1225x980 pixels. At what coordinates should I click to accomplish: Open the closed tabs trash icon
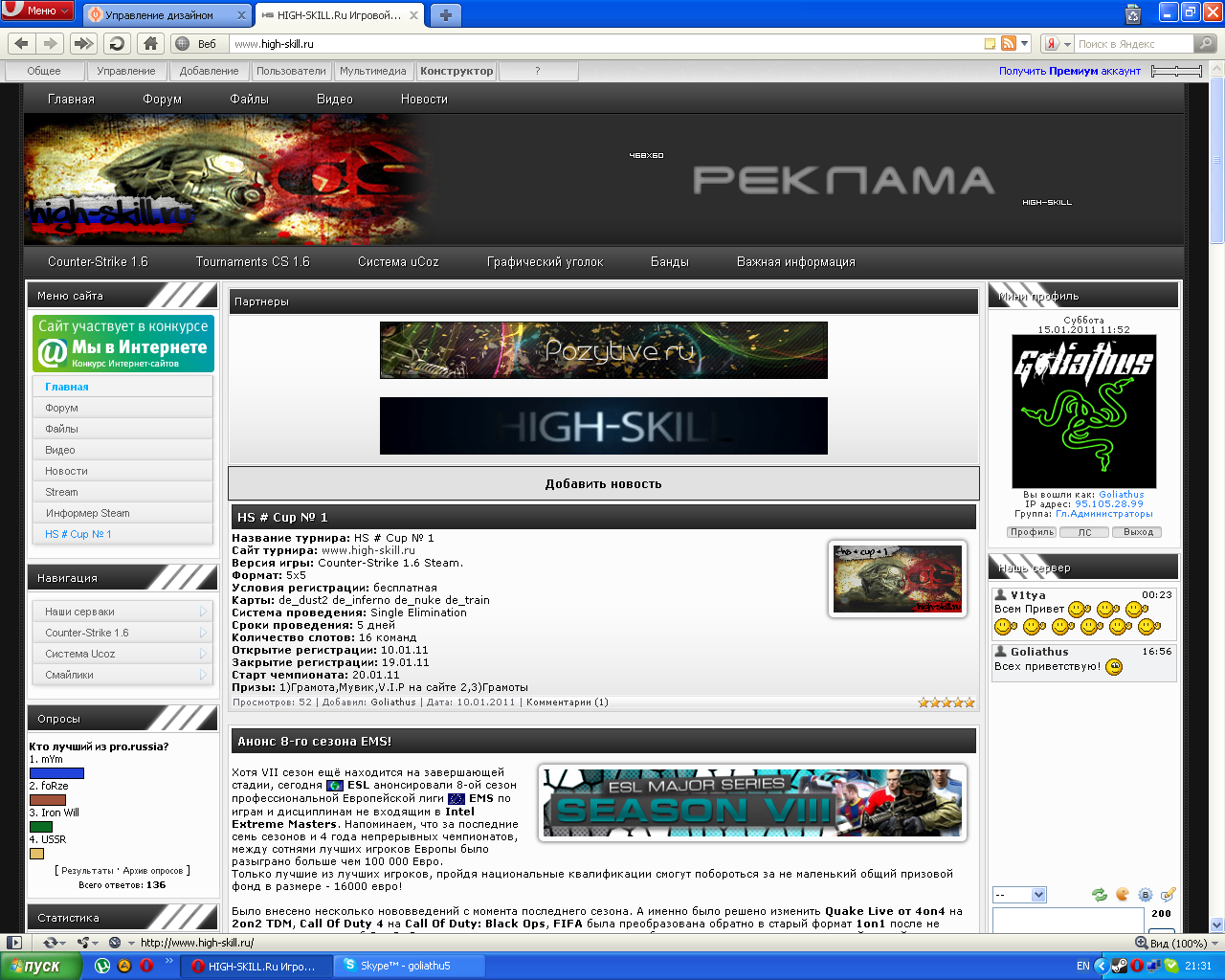point(1133,13)
